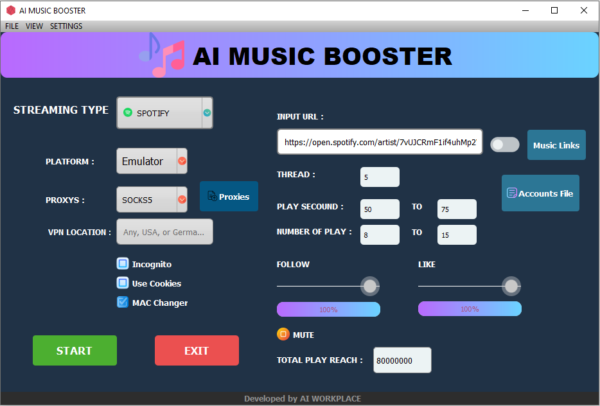The image size is (600, 406).
Task: Click the FOLLOW 100% progress bar
Action: click(328, 309)
